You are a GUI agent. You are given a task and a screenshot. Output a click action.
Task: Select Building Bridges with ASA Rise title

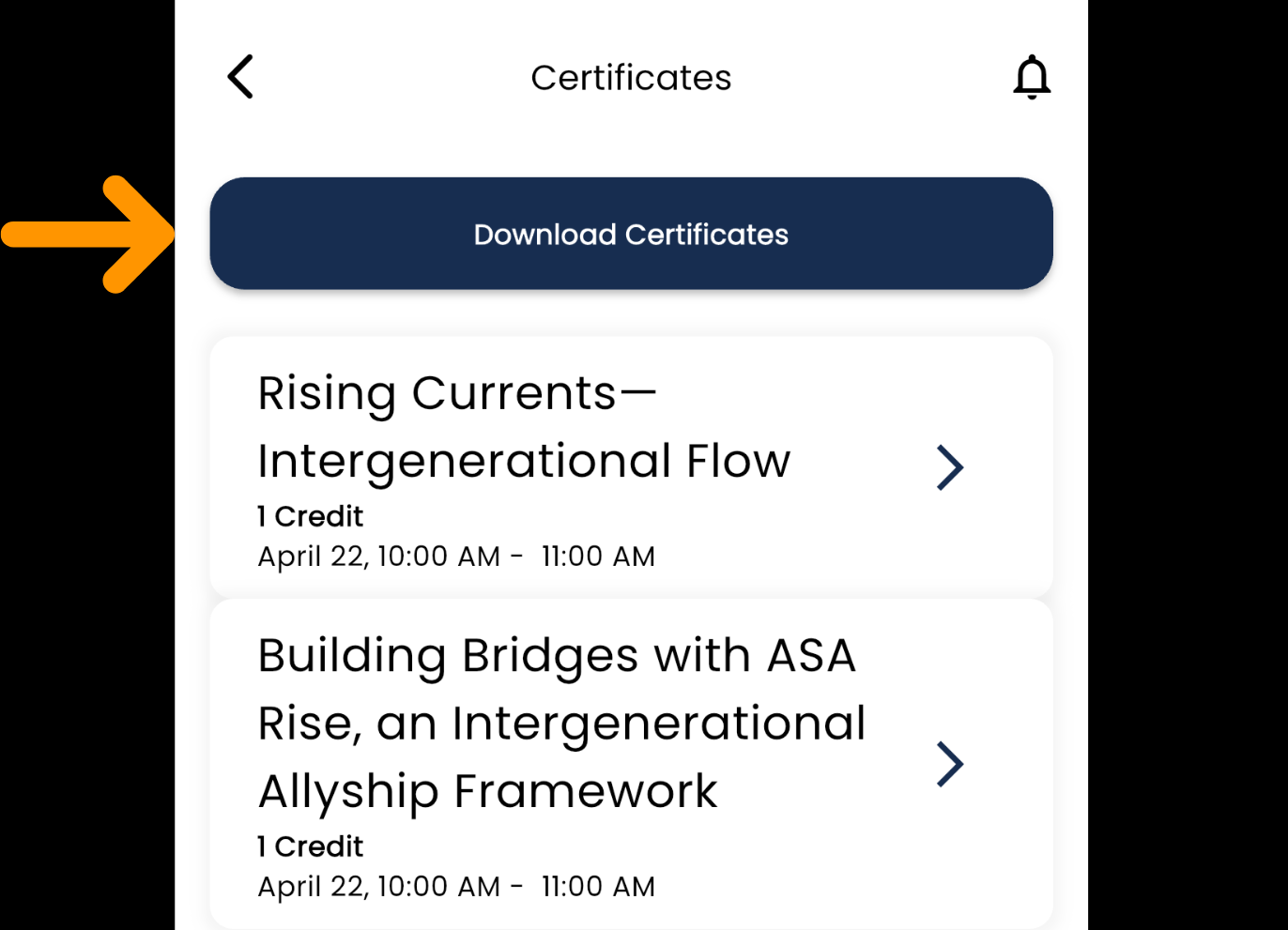pyautogui.click(x=556, y=655)
